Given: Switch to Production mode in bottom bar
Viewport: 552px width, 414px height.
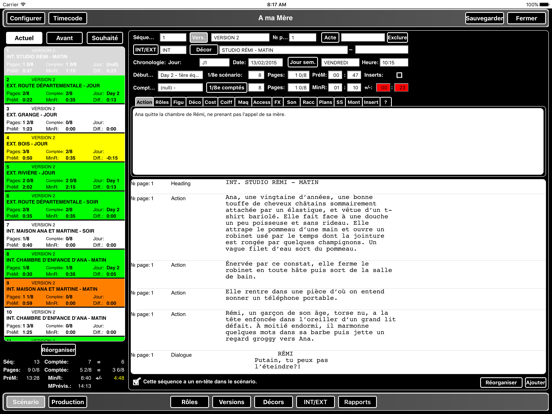Looking at the screenshot, I should (68, 402).
